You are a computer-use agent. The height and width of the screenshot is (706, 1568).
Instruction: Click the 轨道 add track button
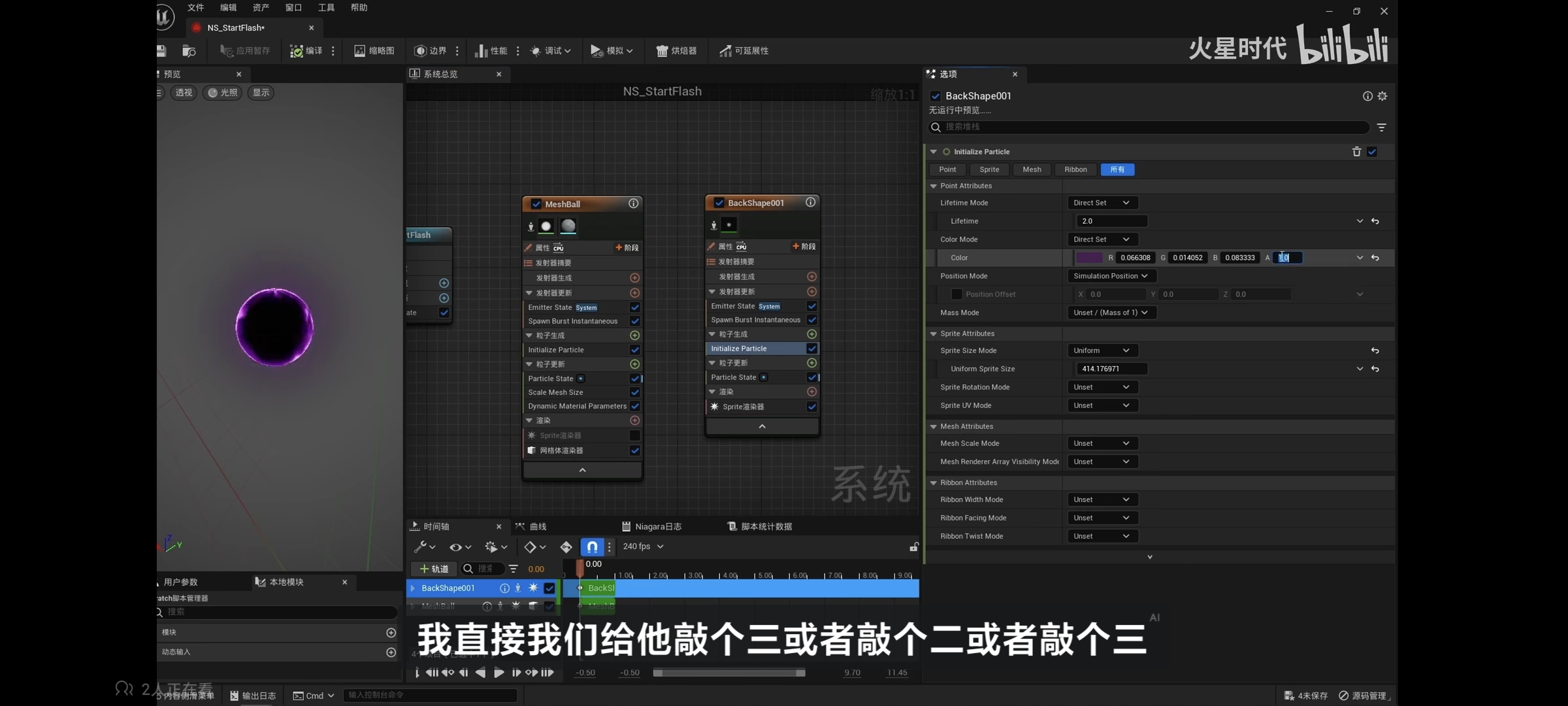[x=434, y=569]
